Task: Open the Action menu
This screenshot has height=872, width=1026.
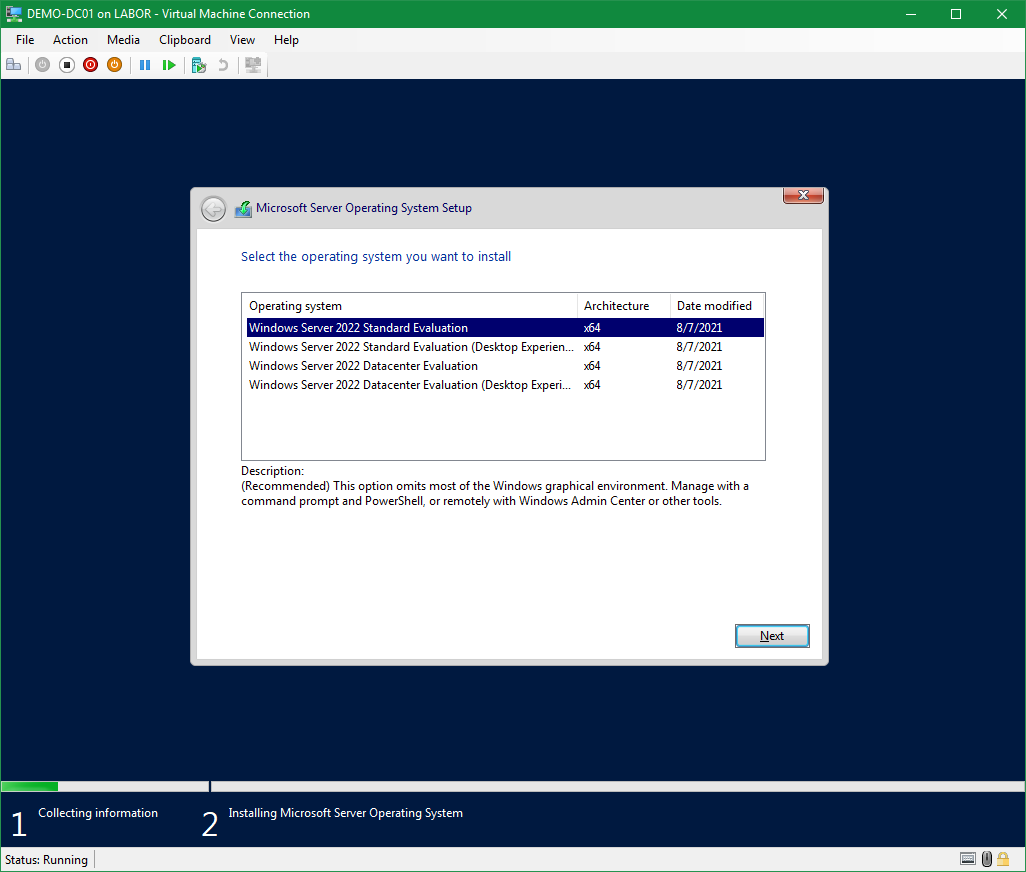Action: [70, 40]
